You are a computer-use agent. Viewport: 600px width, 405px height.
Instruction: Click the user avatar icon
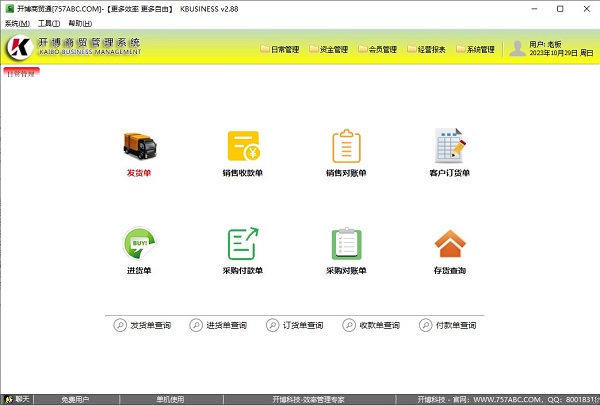517,49
